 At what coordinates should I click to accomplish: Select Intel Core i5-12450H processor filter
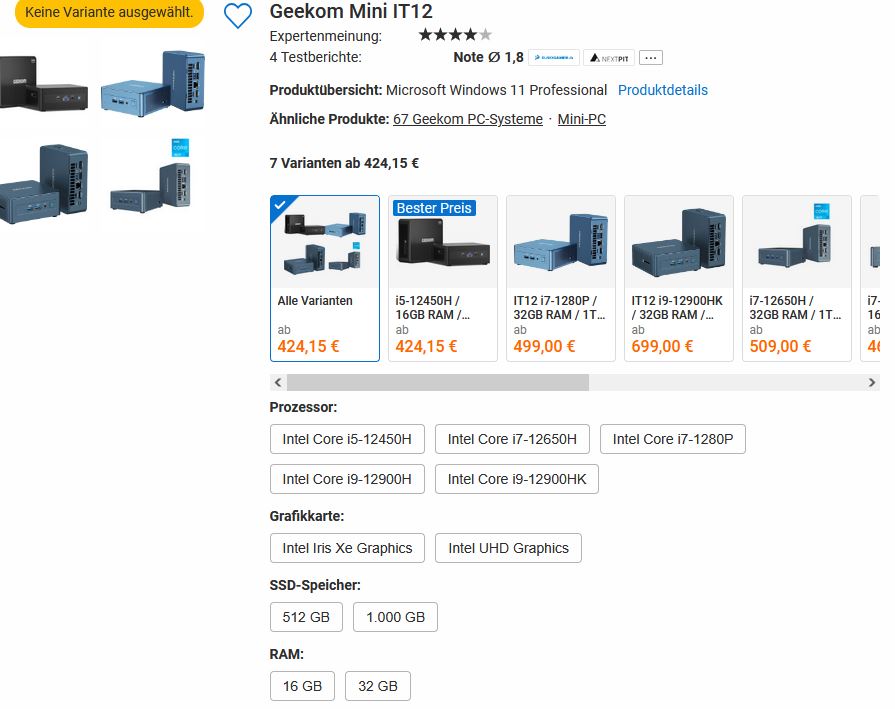347,439
